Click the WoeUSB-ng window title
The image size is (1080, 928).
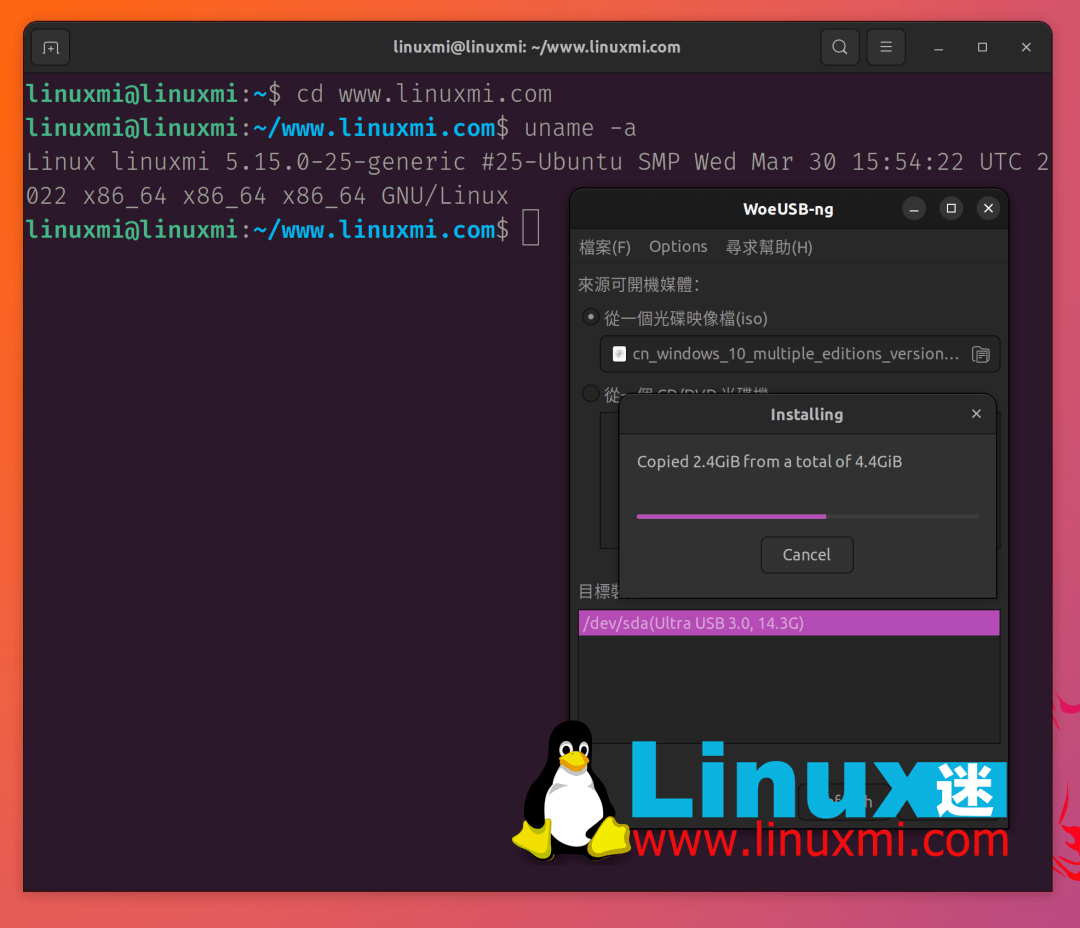coord(788,209)
